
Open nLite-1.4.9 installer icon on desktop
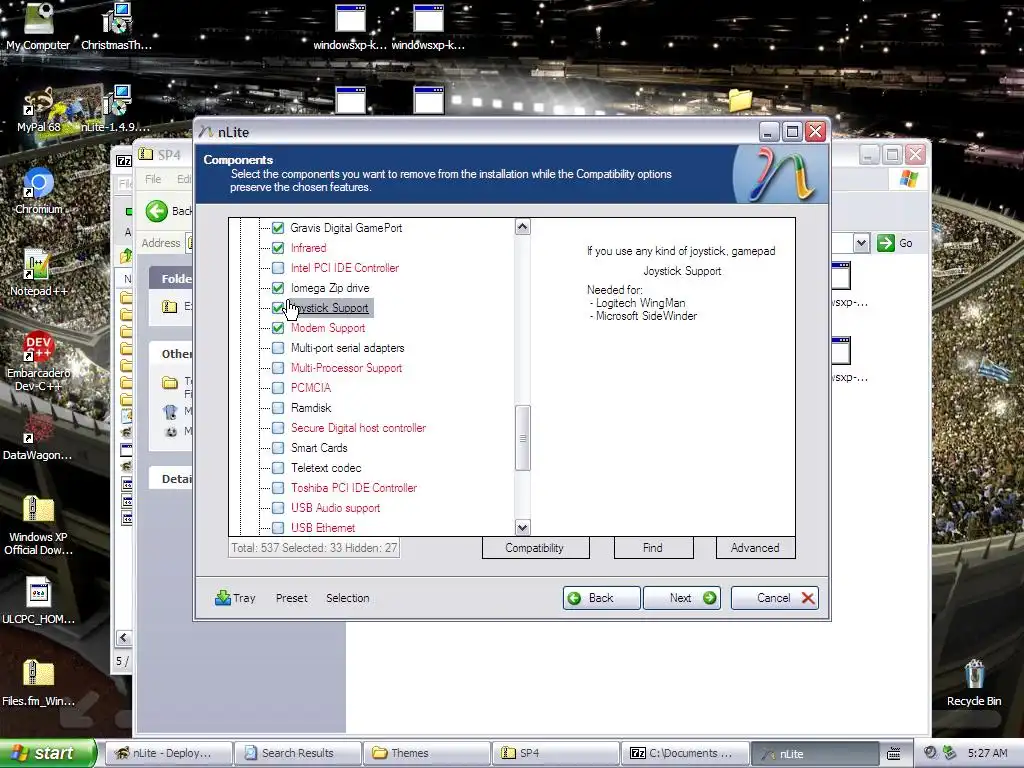click(116, 108)
